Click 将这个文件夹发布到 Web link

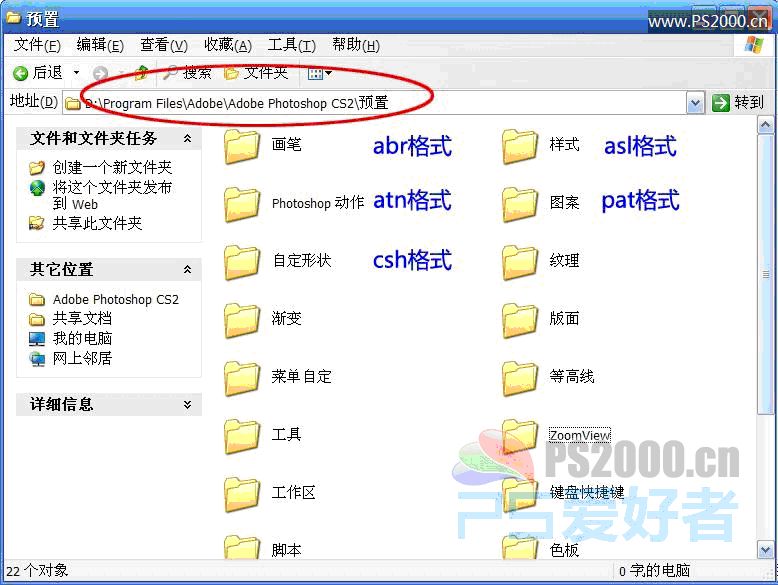[x=112, y=195]
